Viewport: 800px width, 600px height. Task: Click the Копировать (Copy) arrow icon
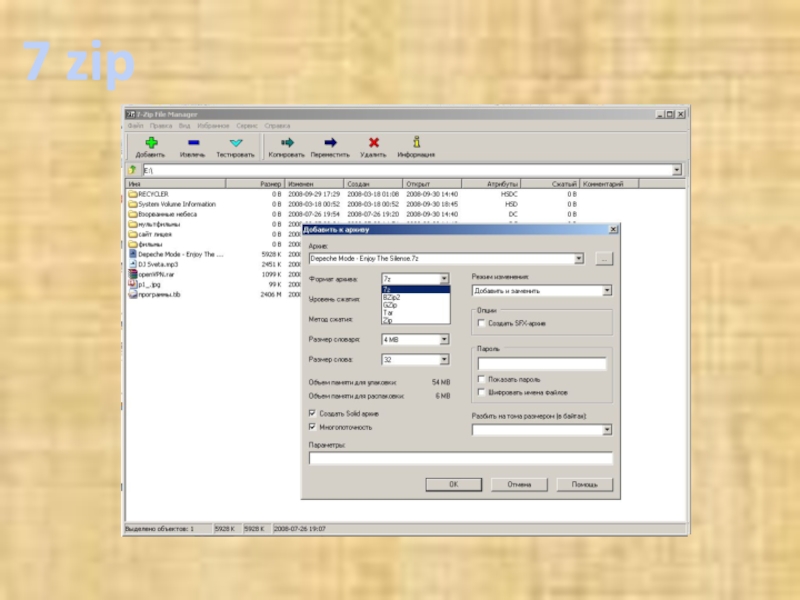coord(287,142)
